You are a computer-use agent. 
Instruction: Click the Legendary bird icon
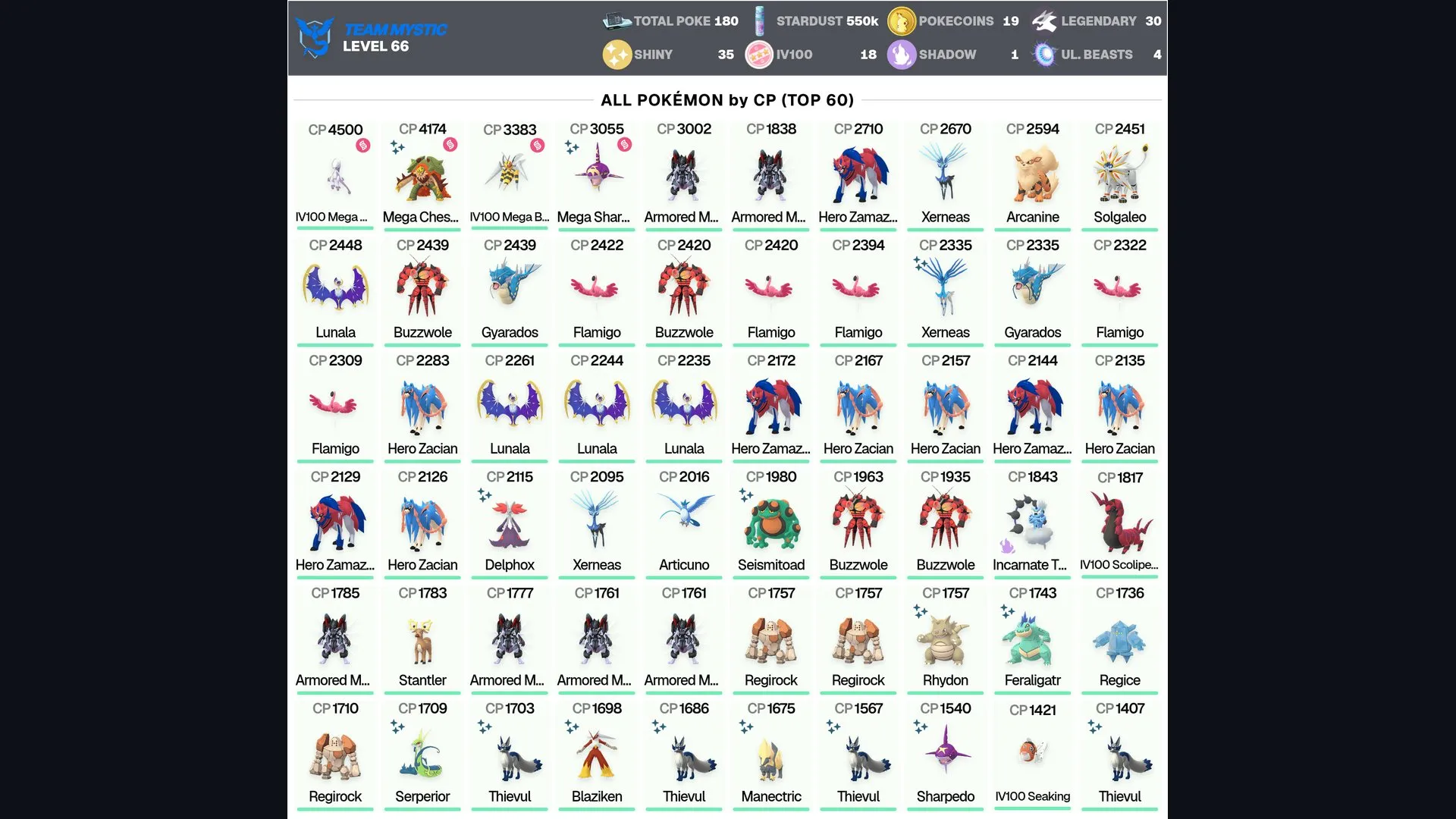coord(1044,21)
